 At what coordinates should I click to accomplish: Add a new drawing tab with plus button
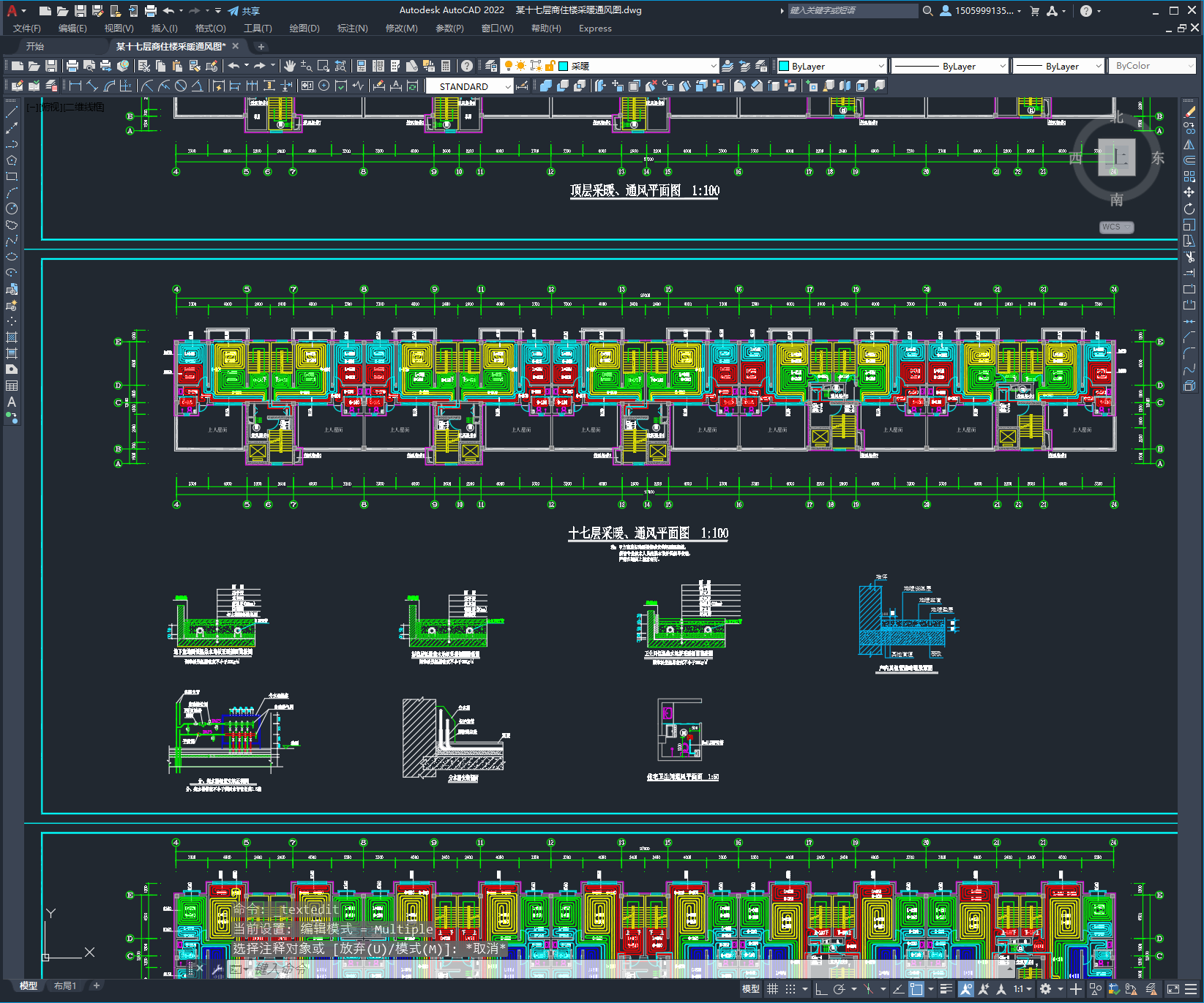[x=261, y=46]
